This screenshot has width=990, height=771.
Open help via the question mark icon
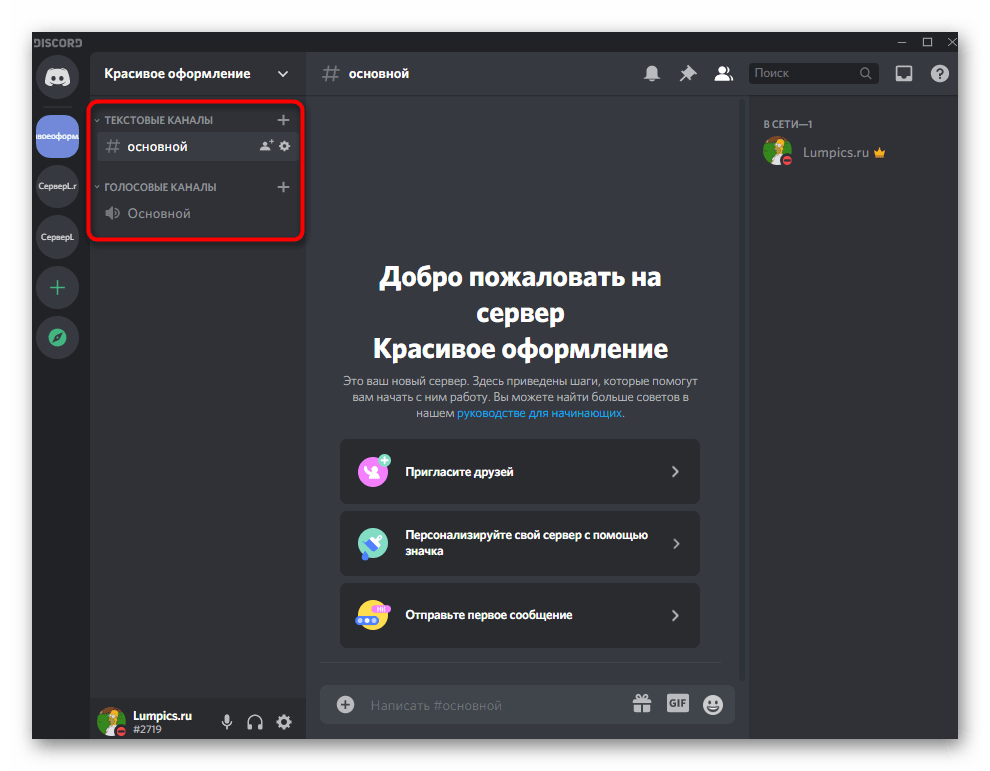click(x=939, y=74)
